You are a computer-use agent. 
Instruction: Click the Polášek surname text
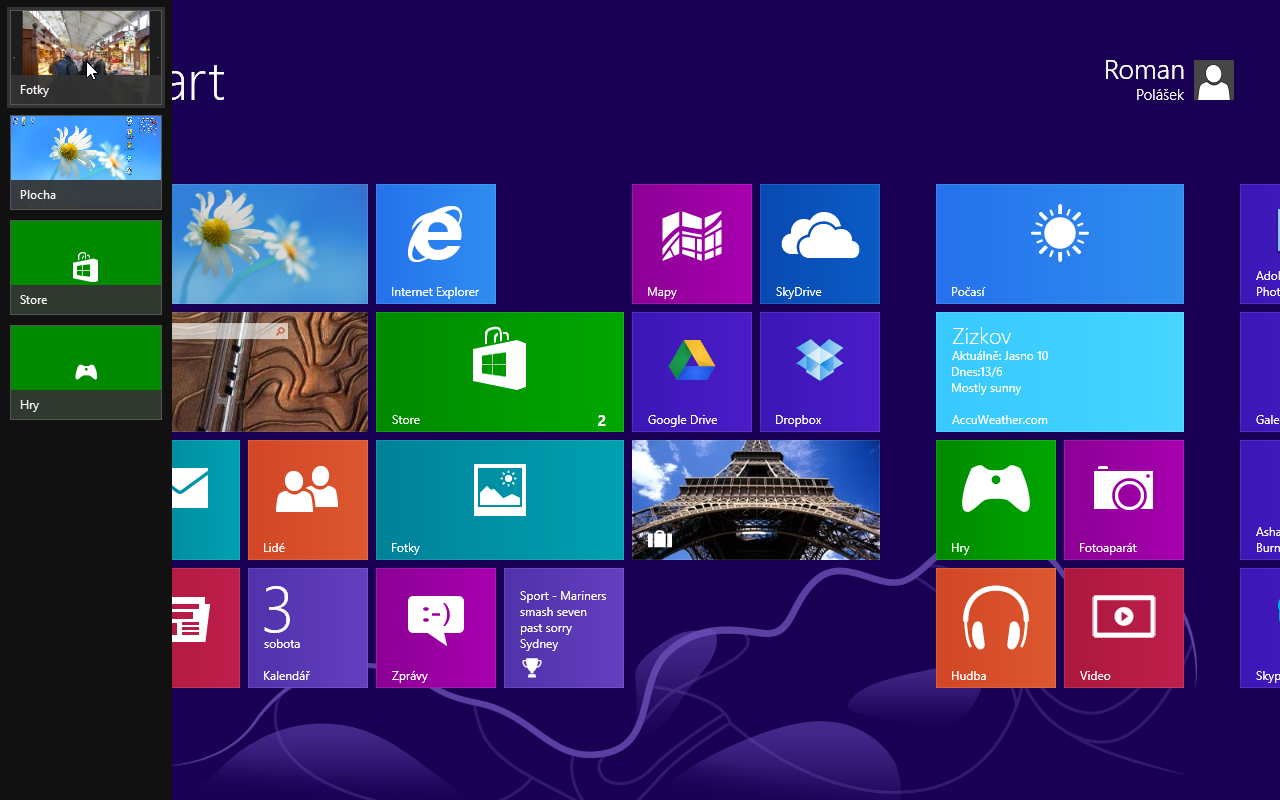coord(1160,95)
